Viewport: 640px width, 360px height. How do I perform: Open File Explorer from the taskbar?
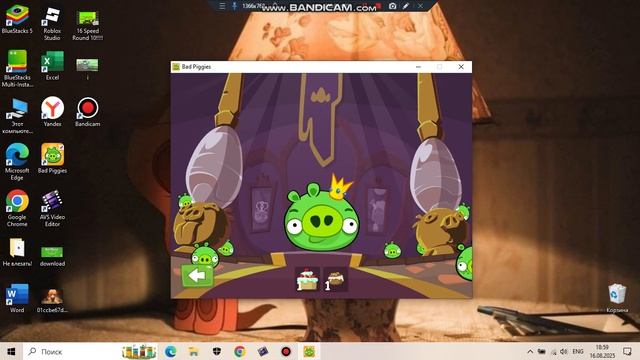193,351
